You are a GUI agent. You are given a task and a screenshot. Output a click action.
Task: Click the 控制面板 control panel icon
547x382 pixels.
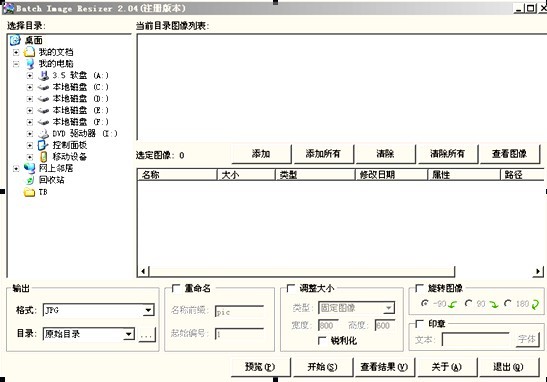[x=43, y=145]
